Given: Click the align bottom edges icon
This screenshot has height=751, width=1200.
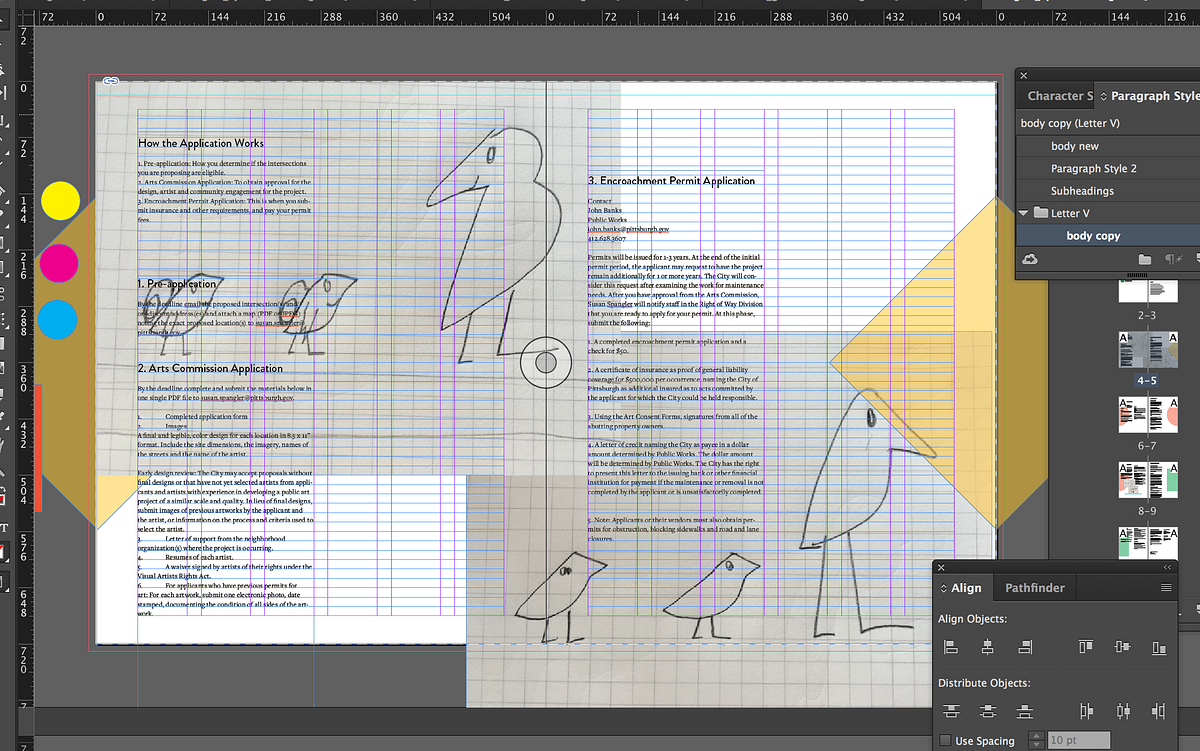Looking at the screenshot, I should click(1159, 648).
